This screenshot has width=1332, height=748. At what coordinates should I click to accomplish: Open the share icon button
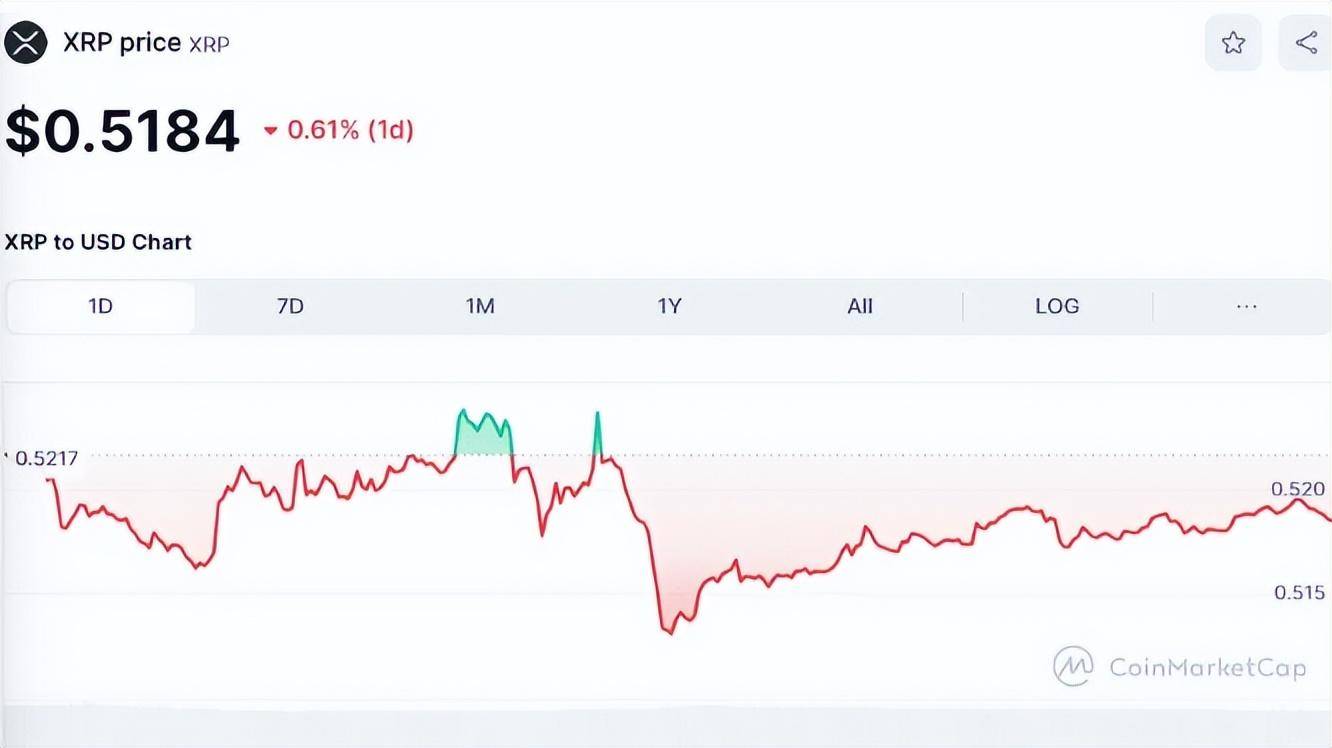pos(1305,43)
